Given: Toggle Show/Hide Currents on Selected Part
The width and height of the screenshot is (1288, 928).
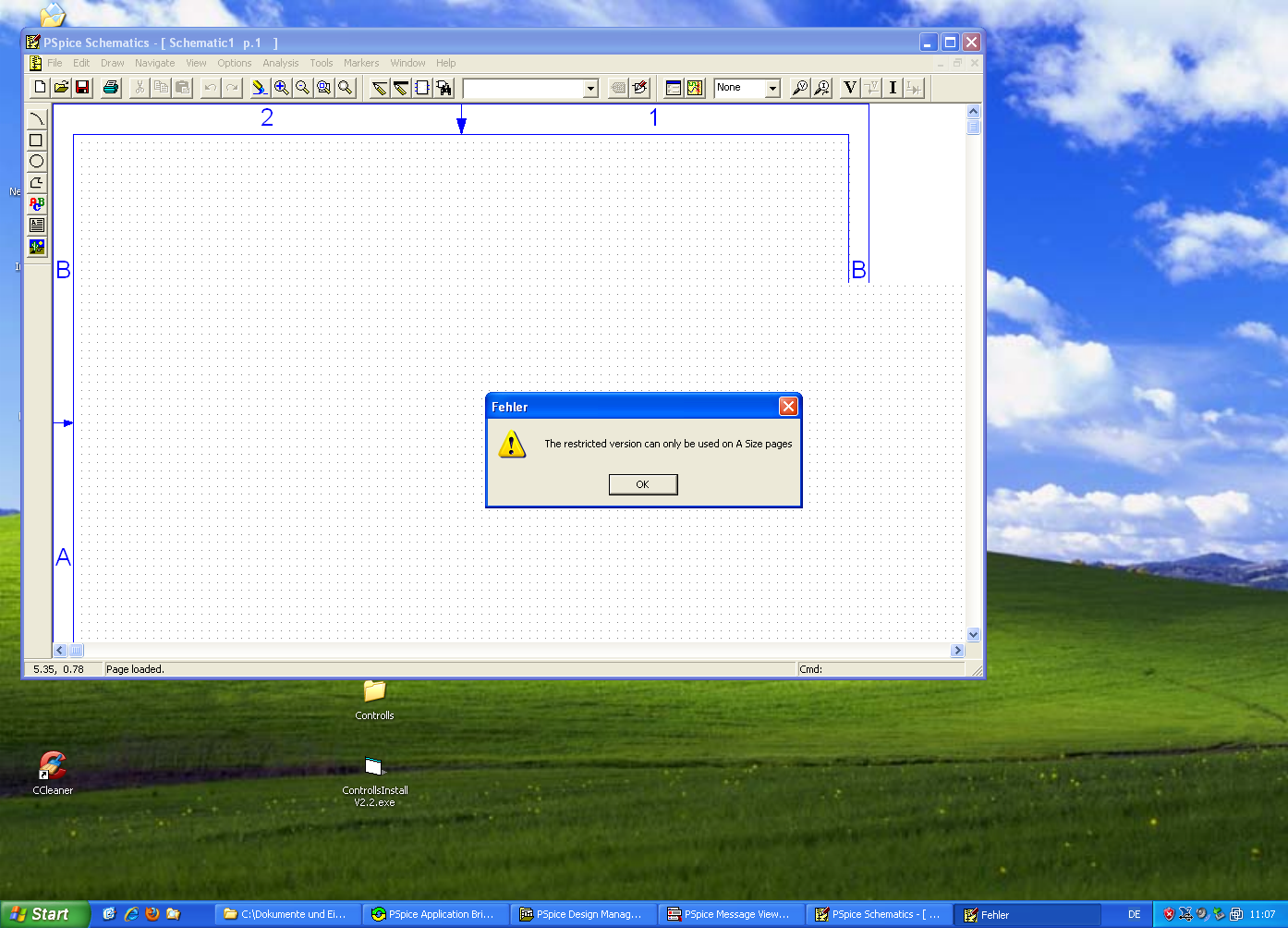Looking at the screenshot, I should point(914,88).
